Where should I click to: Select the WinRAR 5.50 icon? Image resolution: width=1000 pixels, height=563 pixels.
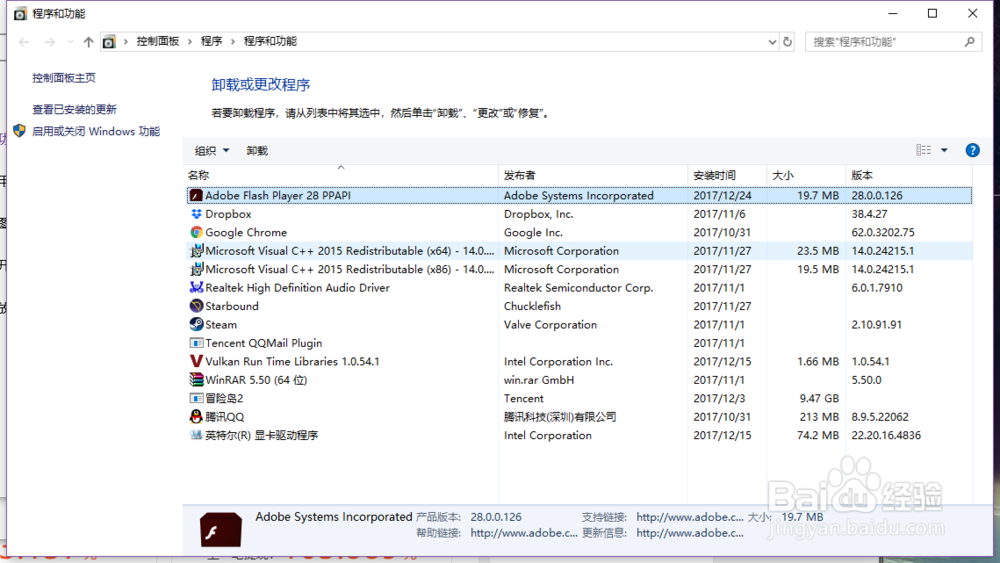pyautogui.click(x=196, y=380)
